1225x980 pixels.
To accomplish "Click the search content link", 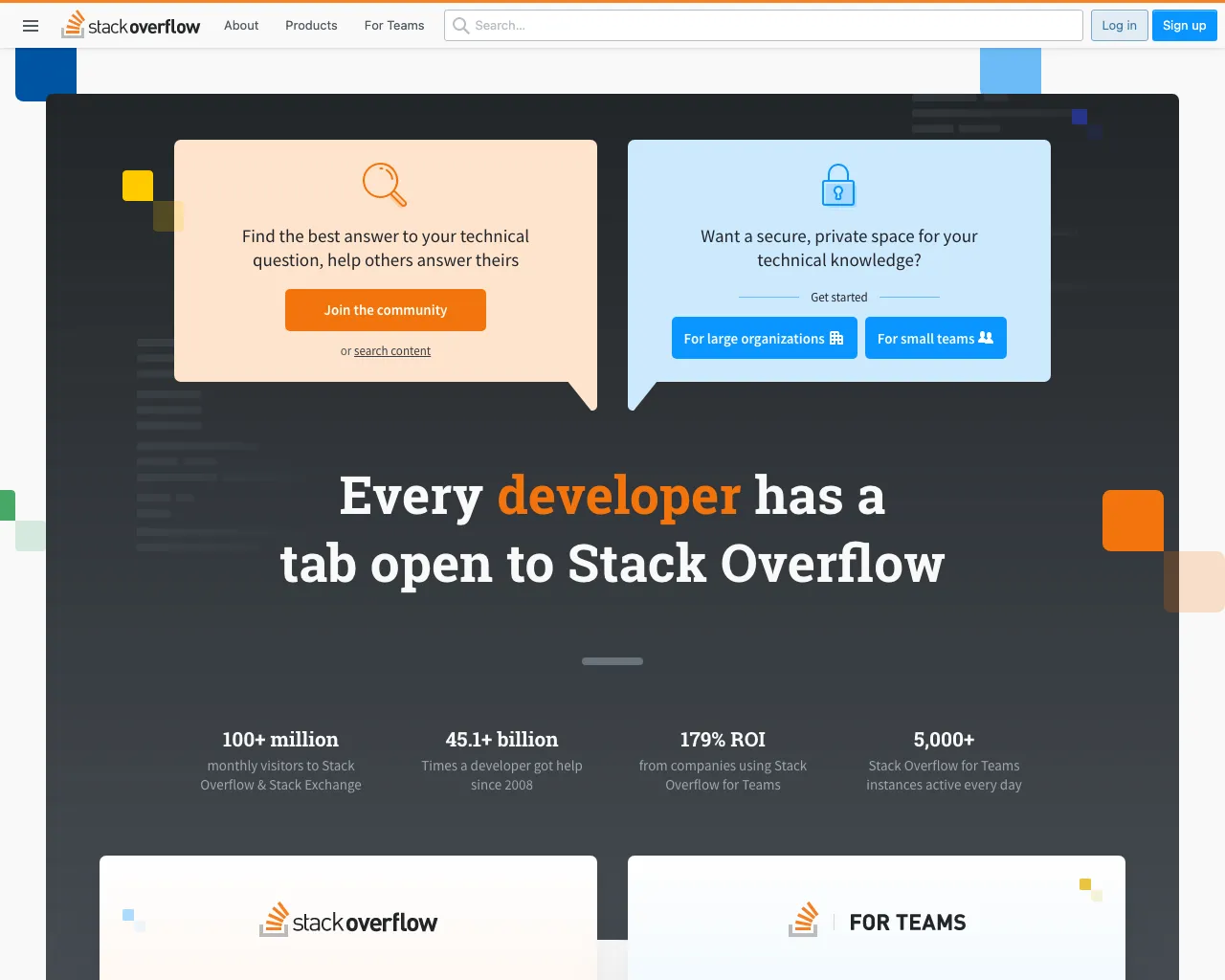I will [392, 350].
